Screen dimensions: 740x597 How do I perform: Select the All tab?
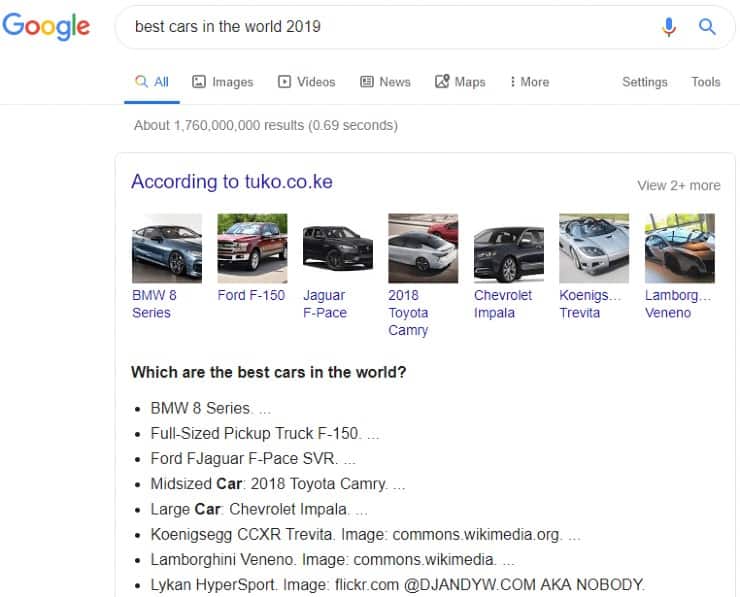pos(152,82)
